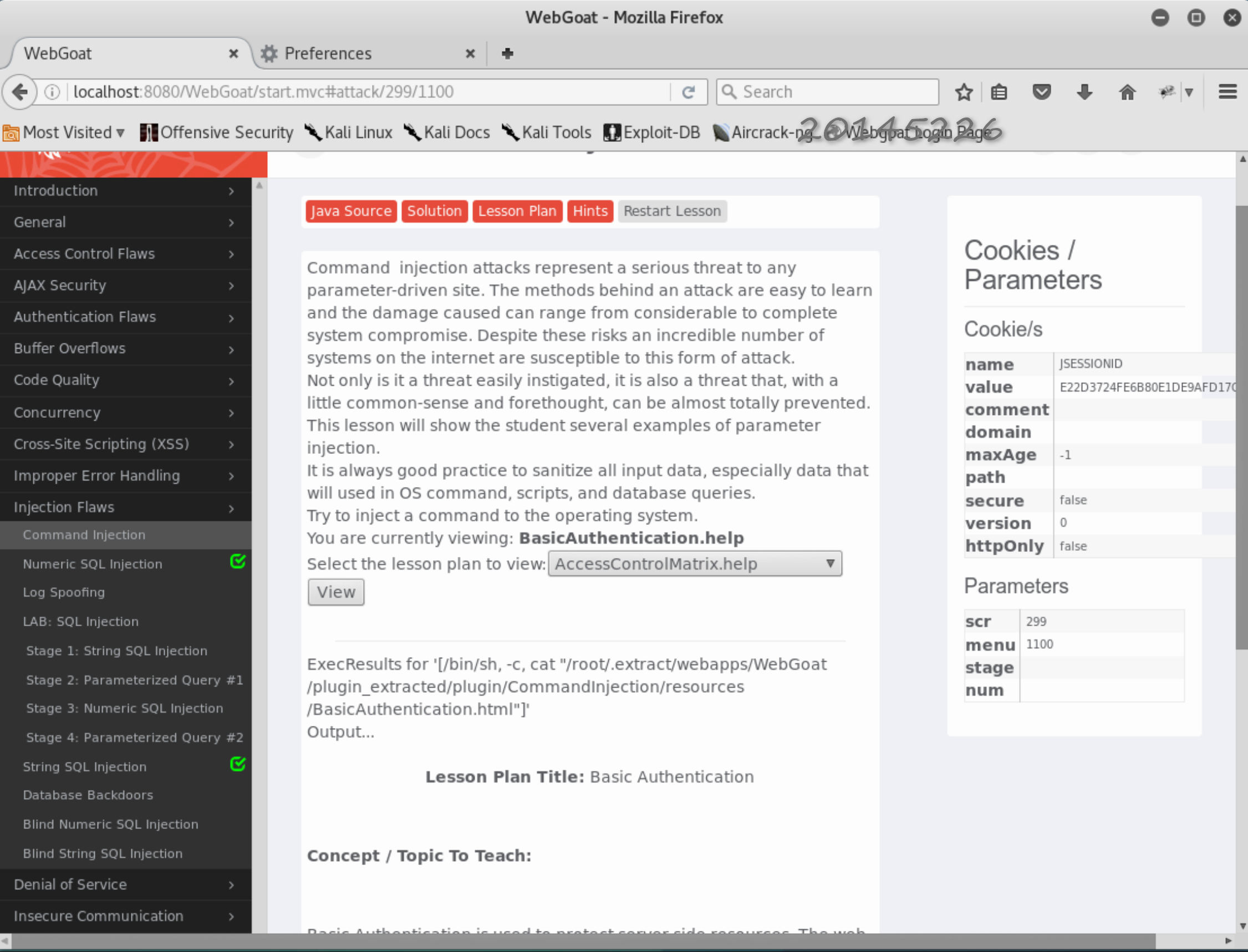1248x952 pixels.
Task: Open the Aircrack-ng bookmark
Action: tap(763, 132)
